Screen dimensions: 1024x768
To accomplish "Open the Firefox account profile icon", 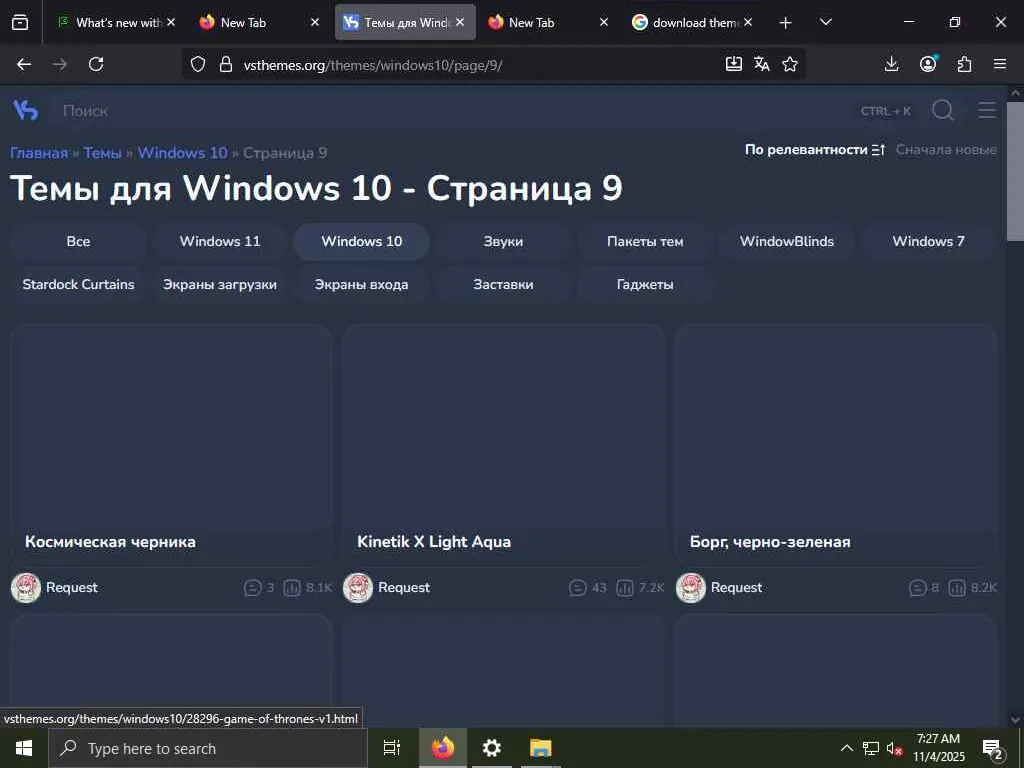I will pos(928,63).
